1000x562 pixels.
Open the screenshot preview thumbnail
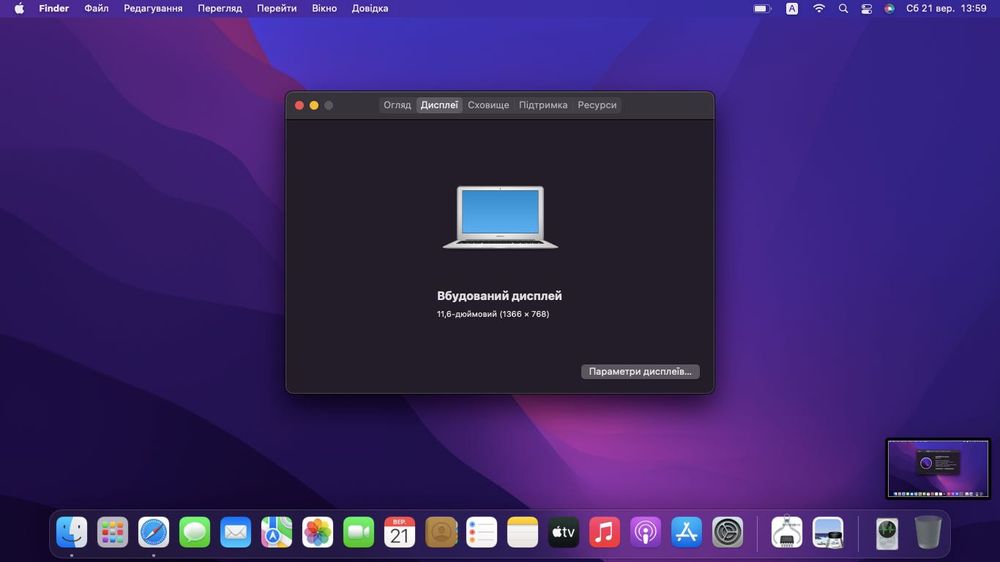point(938,468)
